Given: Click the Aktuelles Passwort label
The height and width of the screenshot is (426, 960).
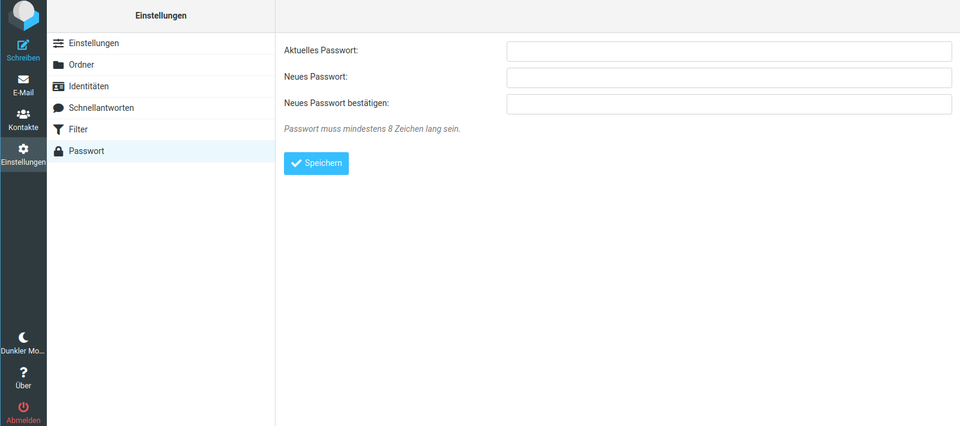Looking at the screenshot, I should pos(321,50).
